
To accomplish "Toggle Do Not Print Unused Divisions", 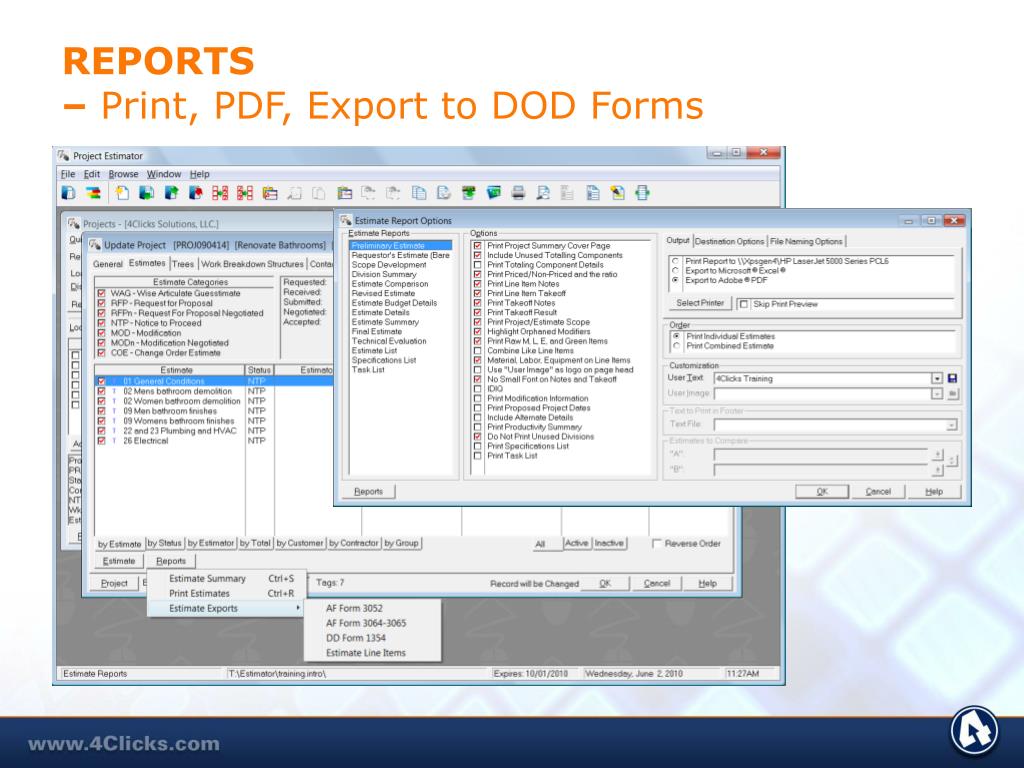I will [x=477, y=436].
